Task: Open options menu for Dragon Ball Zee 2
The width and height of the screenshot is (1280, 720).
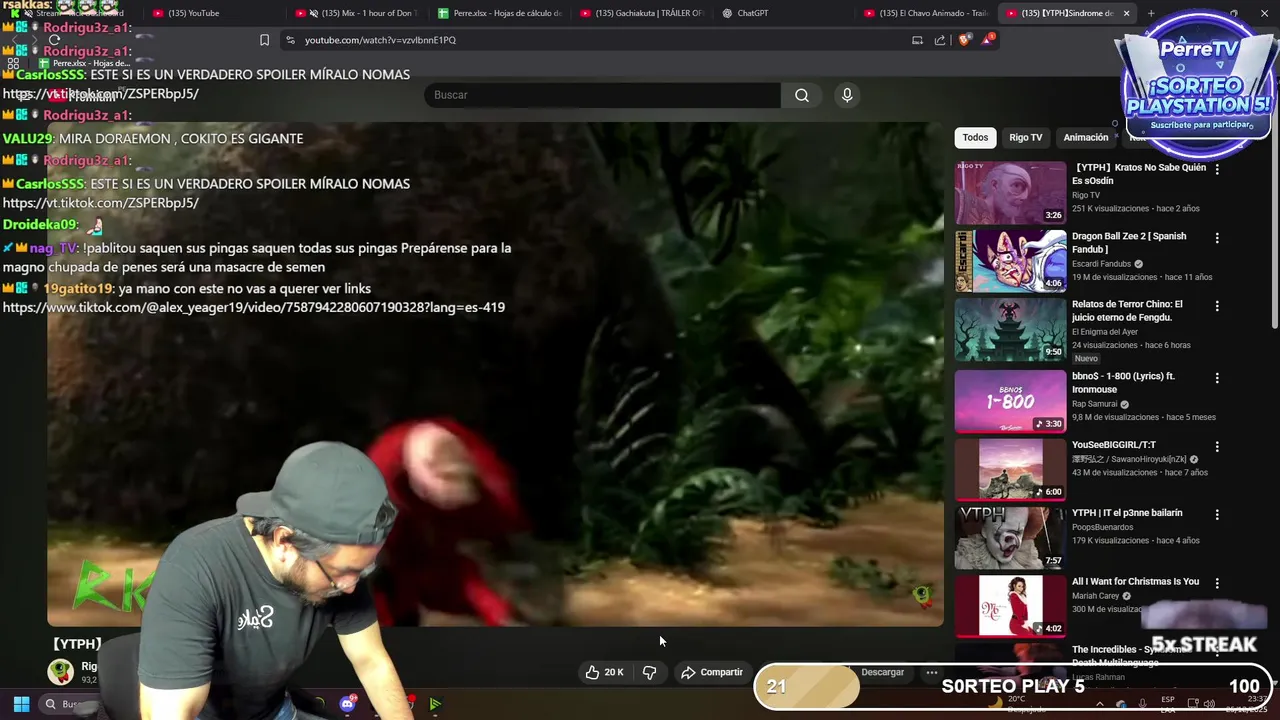Action: tap(1217, 238)
